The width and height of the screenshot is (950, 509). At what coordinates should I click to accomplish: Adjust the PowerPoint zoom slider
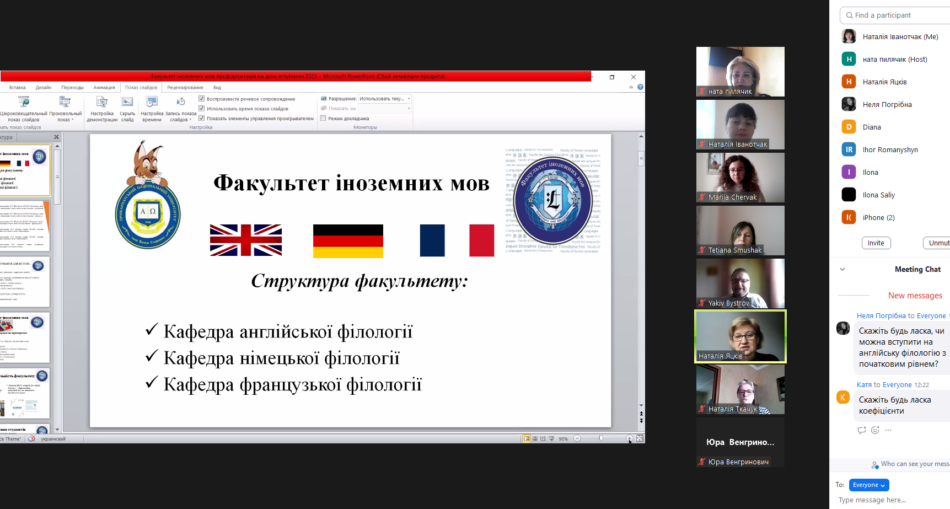600,438
